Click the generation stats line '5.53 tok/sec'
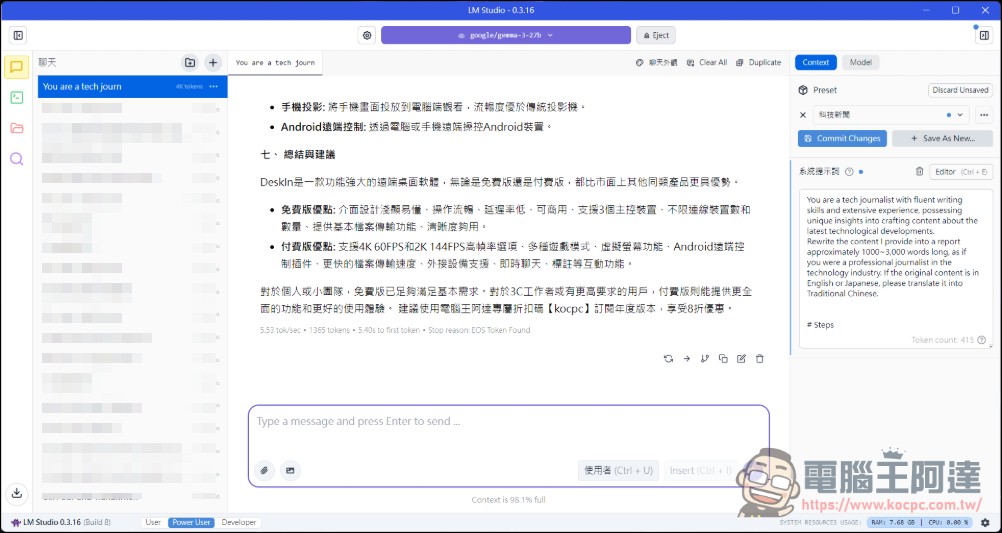The width and height of the screenshot is (1002, 533). click(395, 330)
